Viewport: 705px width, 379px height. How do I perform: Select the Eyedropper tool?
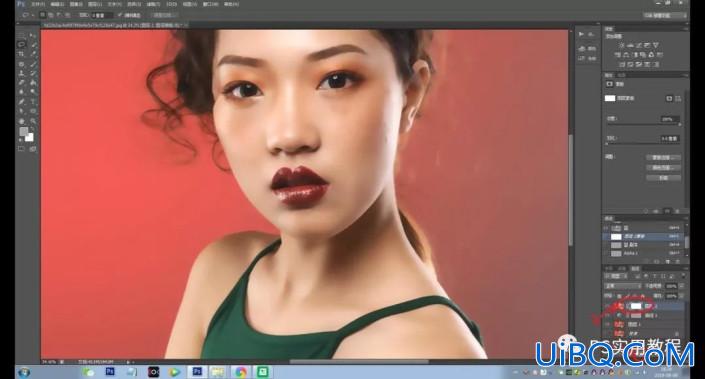point(33,54)
